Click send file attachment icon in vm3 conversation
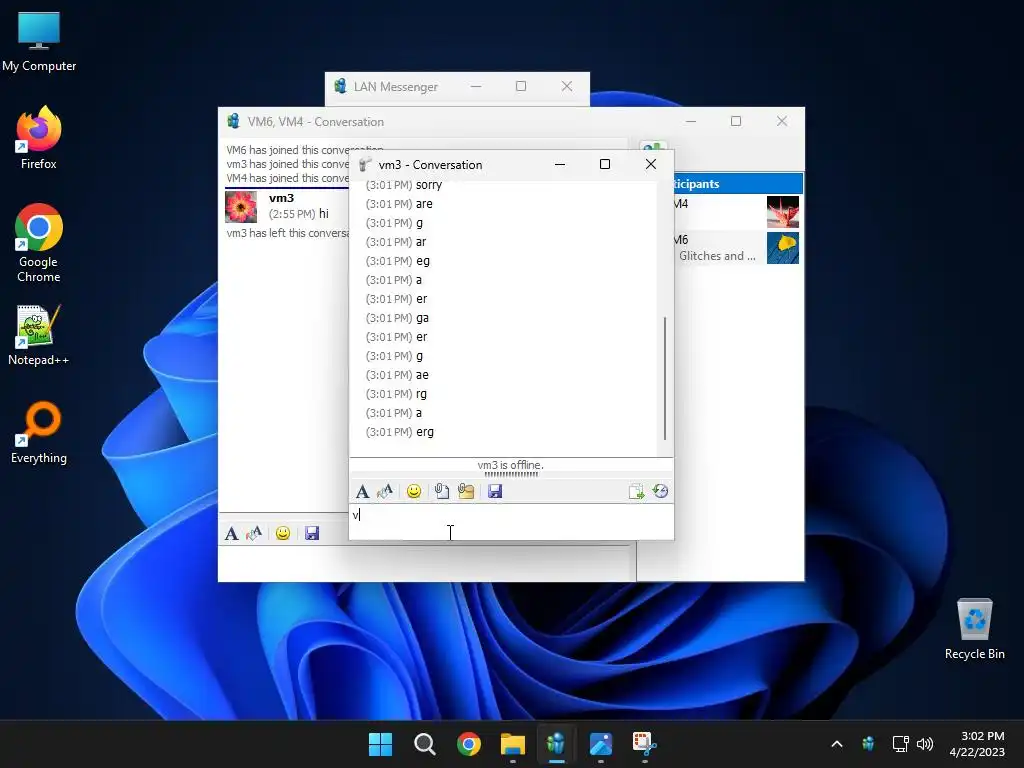The height and width of the screenshot is (768, 1024). tap(442, 491)
